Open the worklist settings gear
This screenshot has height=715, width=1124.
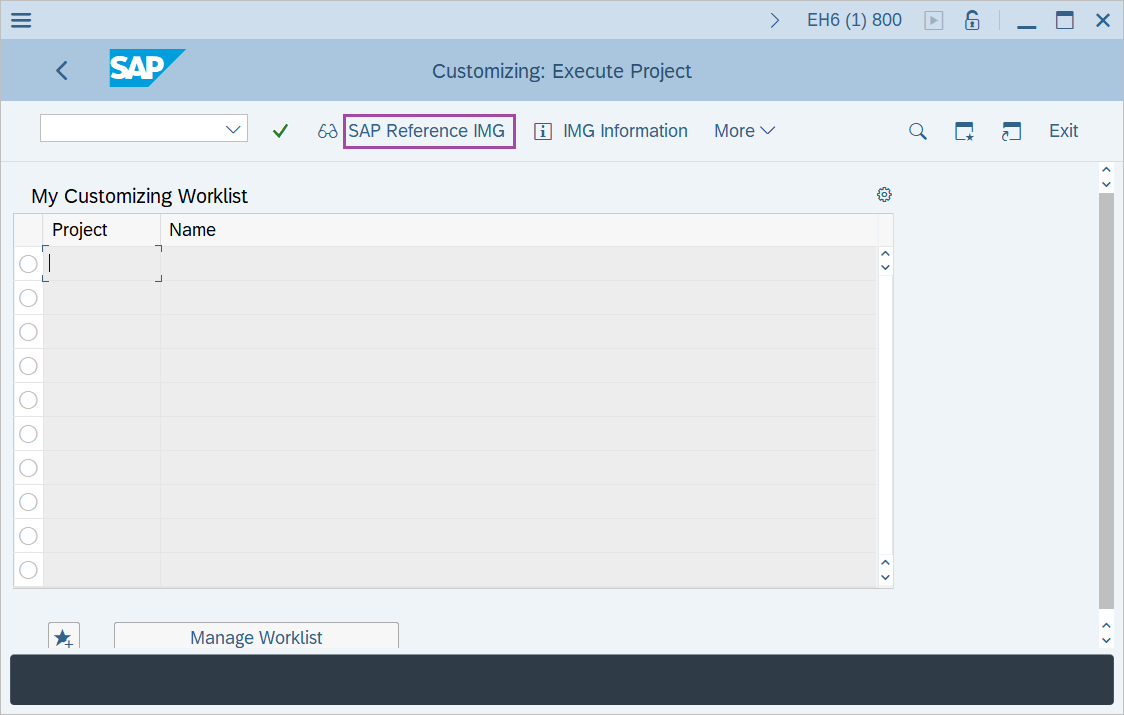point(884,194)
